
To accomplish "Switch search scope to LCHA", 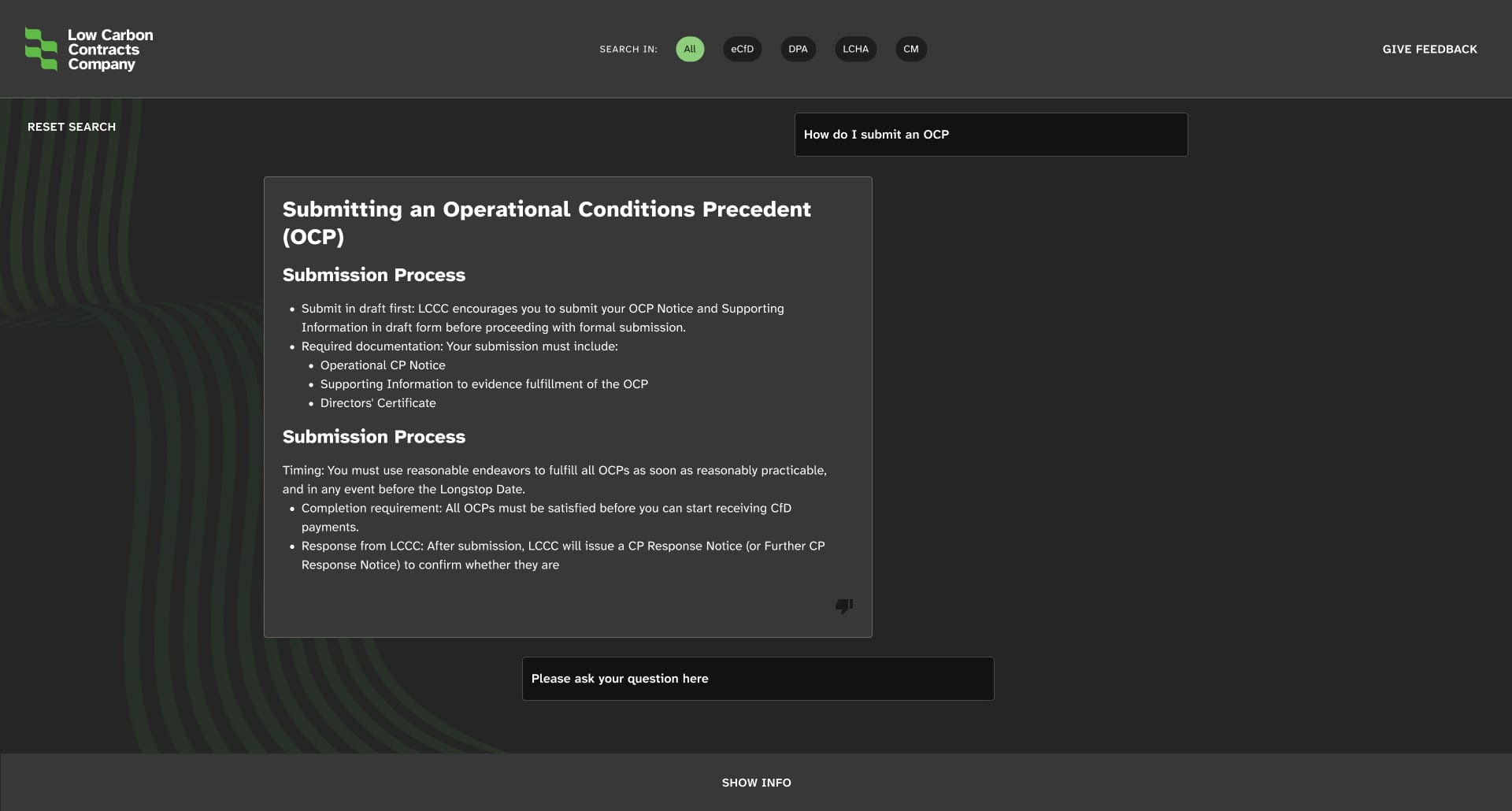I will pyautogui.click(x=855, y=49).
